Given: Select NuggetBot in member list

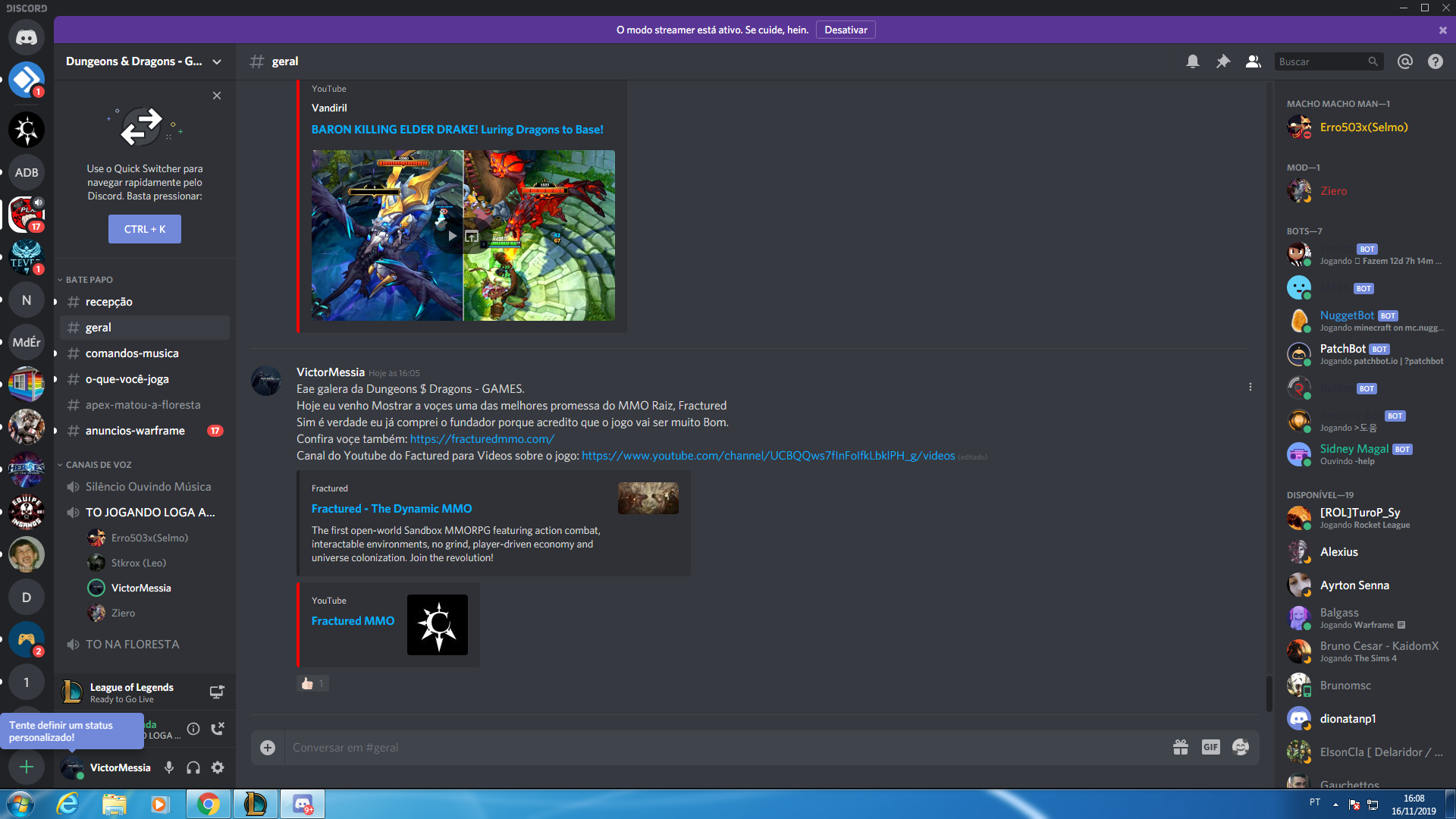Looking at the screenshot, I should point(1365,321).
